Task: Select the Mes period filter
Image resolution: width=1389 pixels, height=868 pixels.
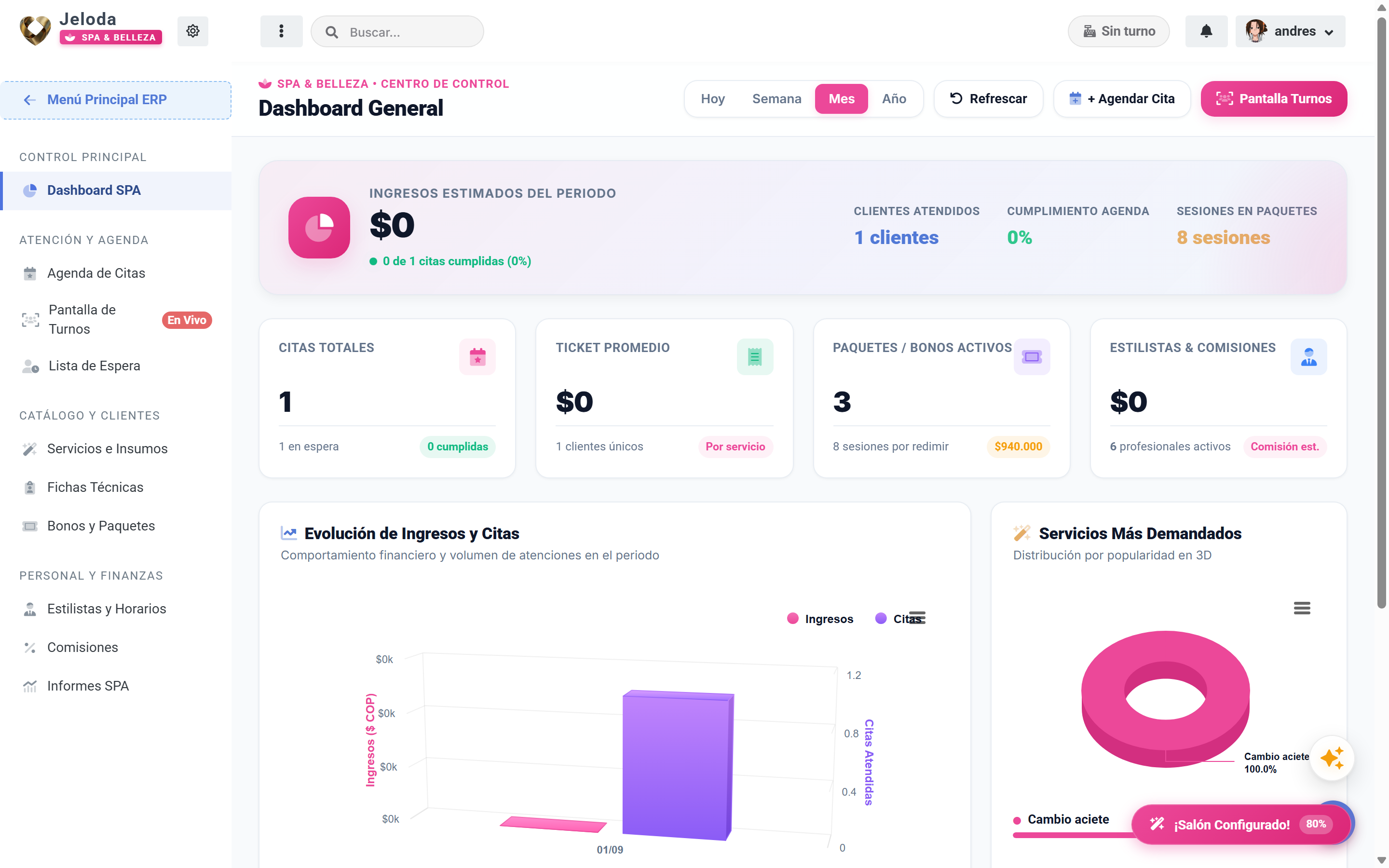Action: (842, 99)
